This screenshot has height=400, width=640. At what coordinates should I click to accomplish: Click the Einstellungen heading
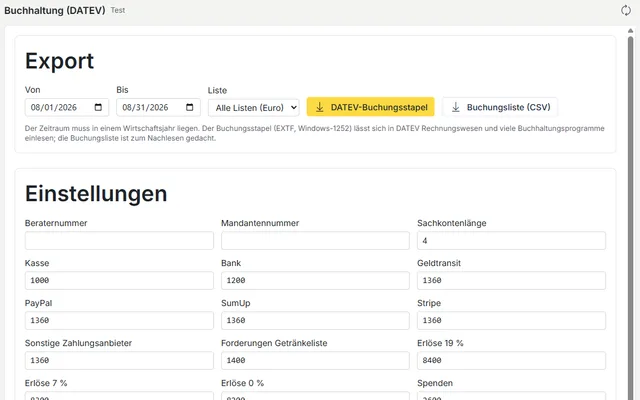96,193
